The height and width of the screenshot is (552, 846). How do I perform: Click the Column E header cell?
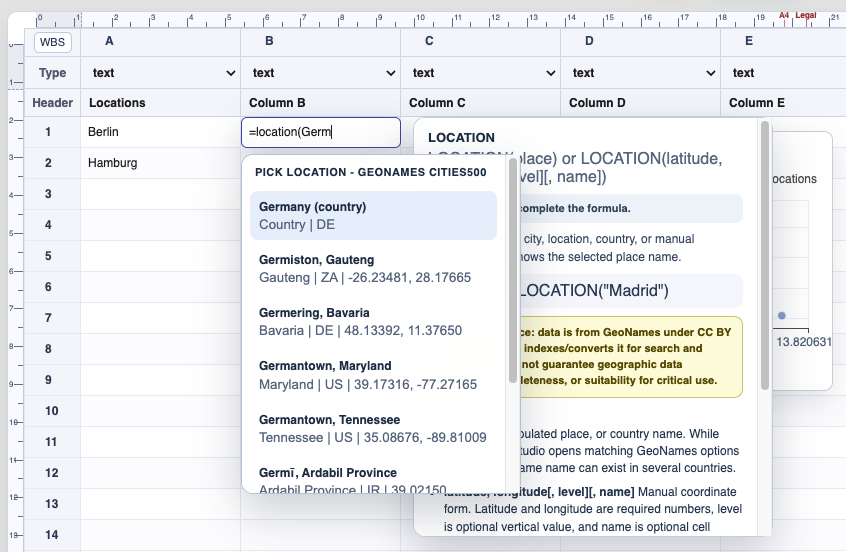pos(783,103)
